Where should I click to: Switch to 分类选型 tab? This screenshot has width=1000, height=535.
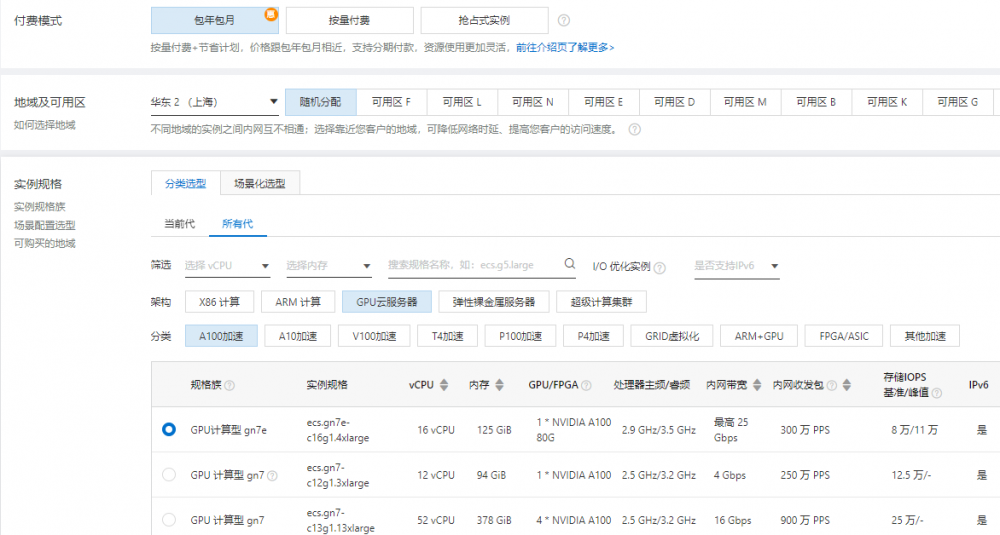(x=186, y=184)
